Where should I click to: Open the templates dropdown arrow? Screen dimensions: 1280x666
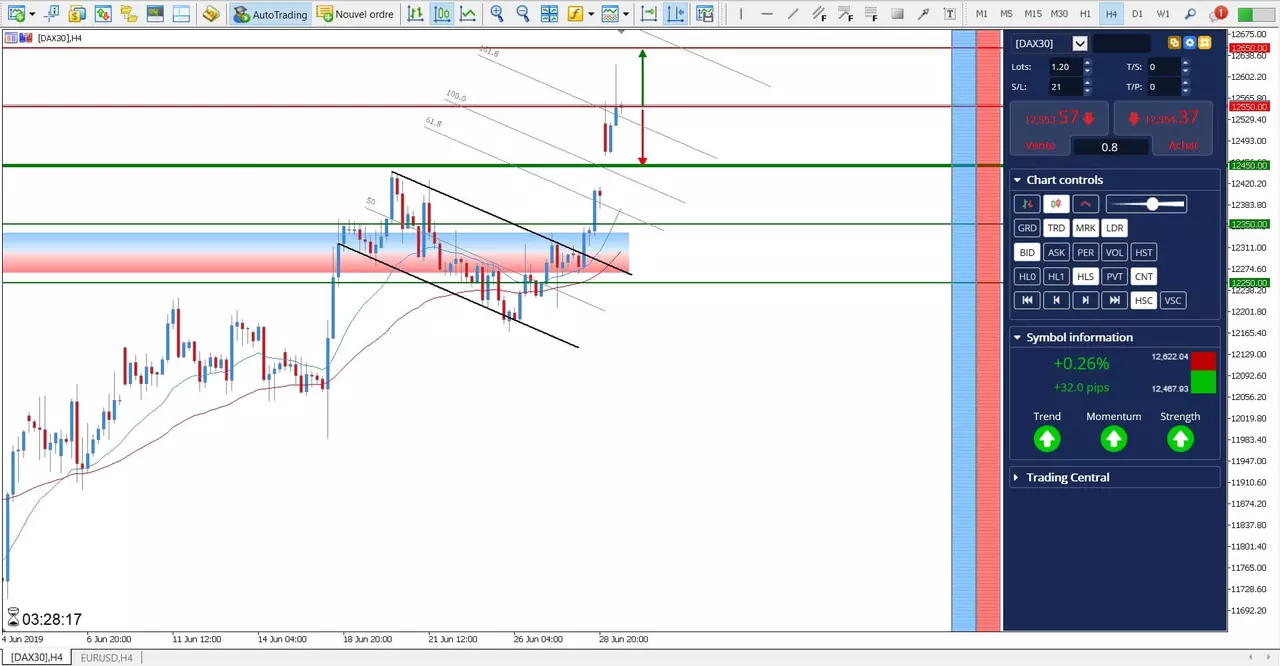click(x=626, y=14)
